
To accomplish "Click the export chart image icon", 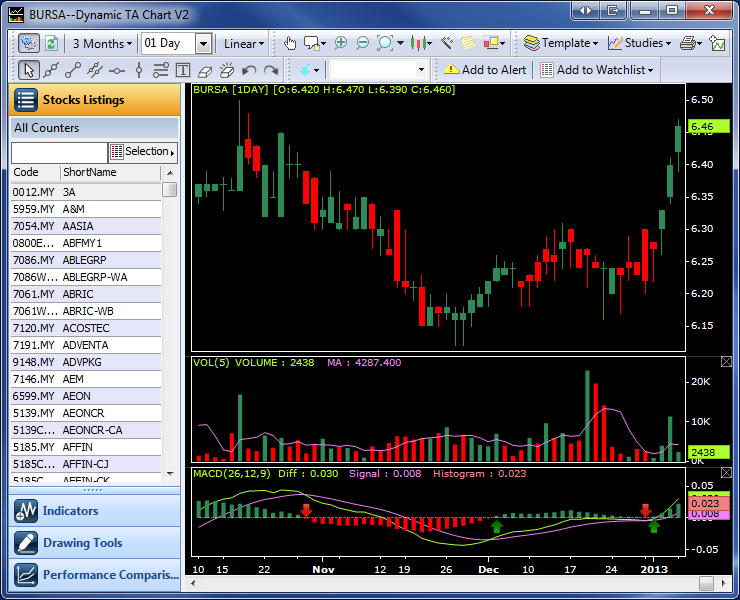I will [717, 43].
